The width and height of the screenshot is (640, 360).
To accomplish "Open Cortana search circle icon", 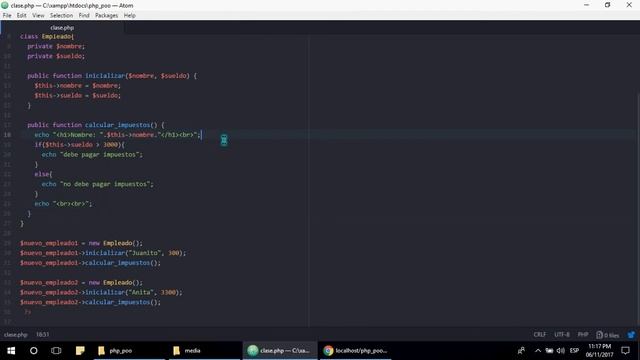I will [x=33, y=351].
